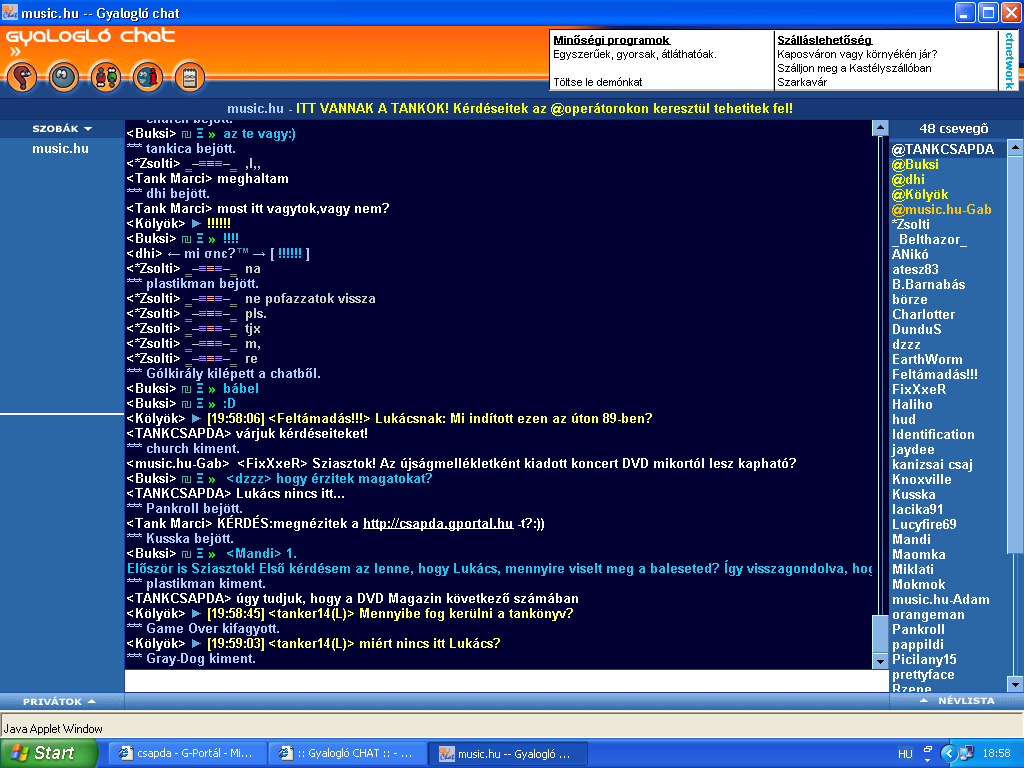Select EarthWorm in the user list
Viewport: 1024px width, 768px height.
click(x=927, y=360)
